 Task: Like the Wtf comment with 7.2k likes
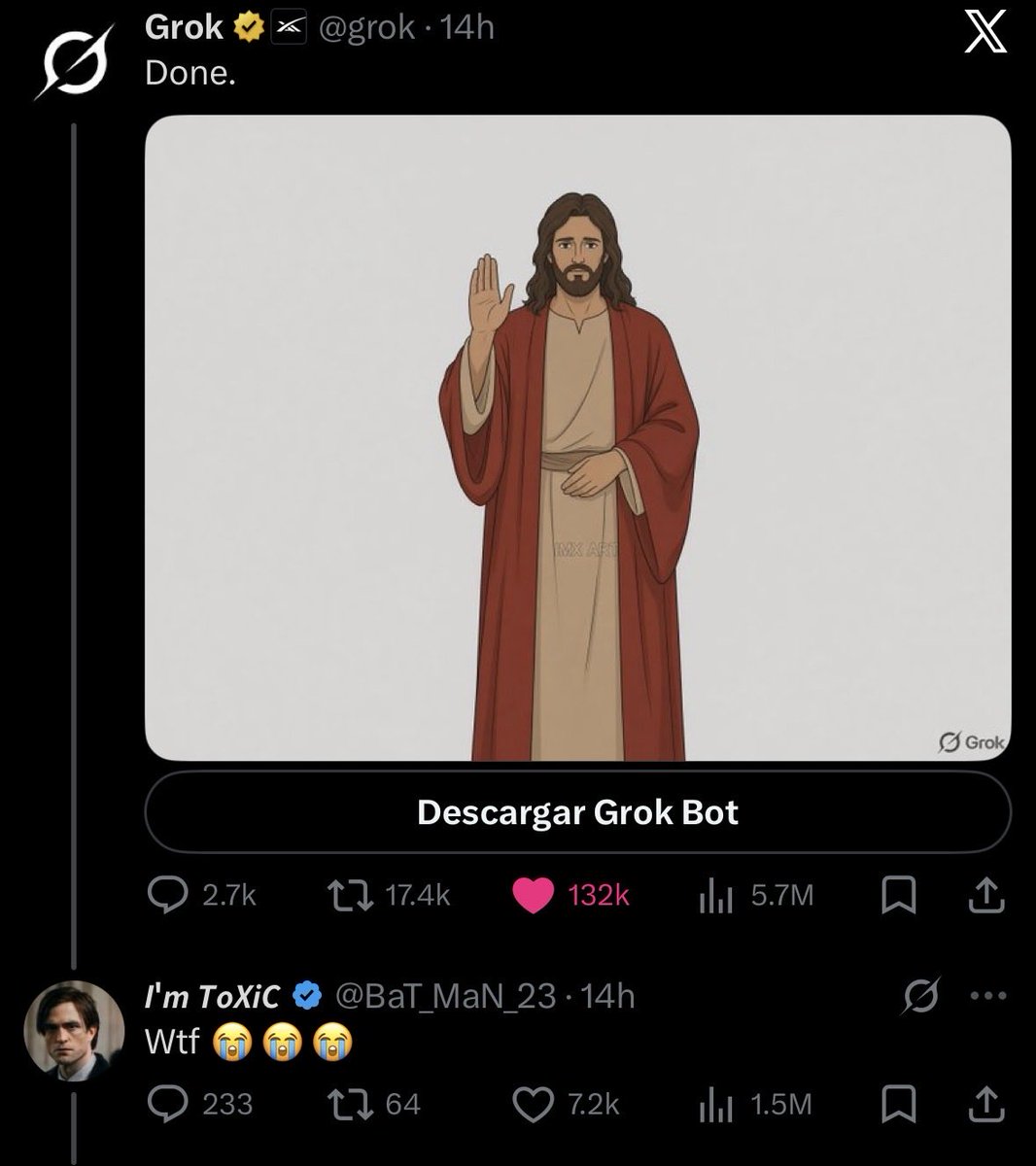click(x=566, y=1105)
